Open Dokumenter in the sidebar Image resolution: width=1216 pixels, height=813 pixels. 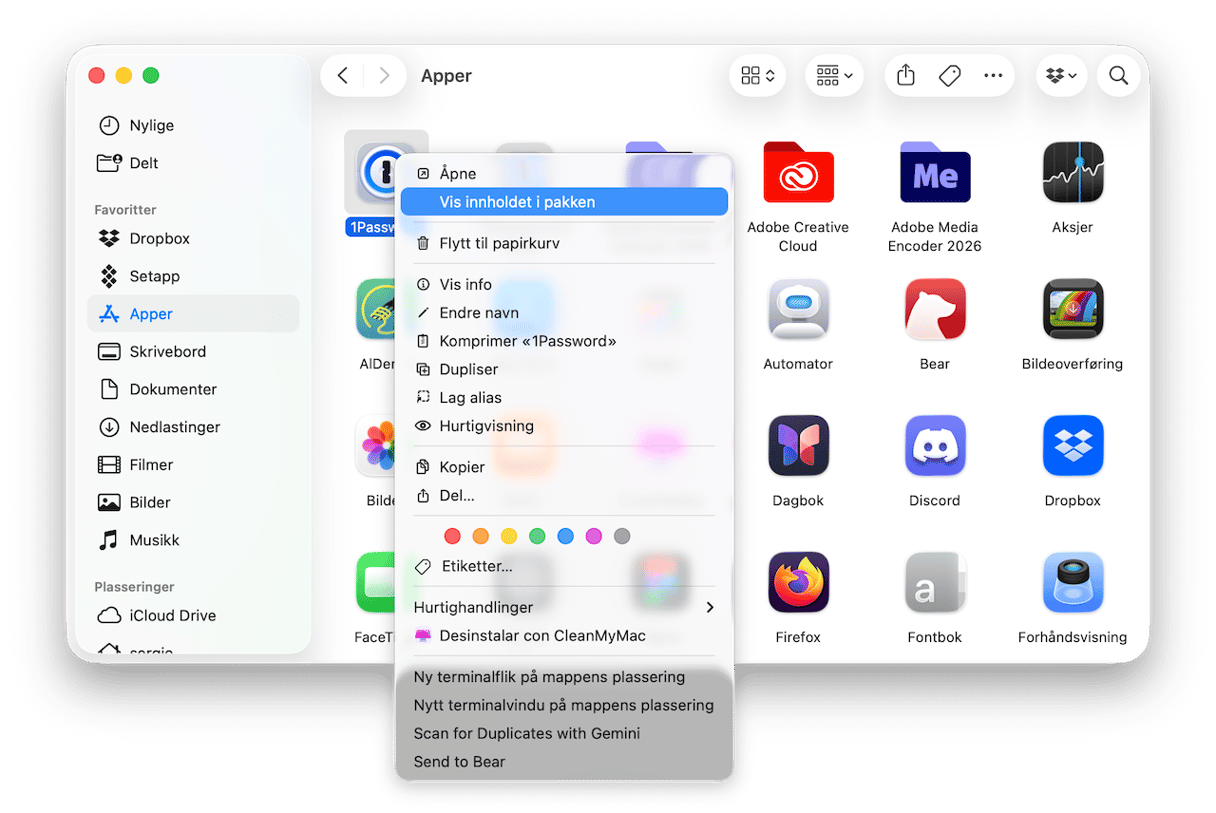(x=193, y=389)
